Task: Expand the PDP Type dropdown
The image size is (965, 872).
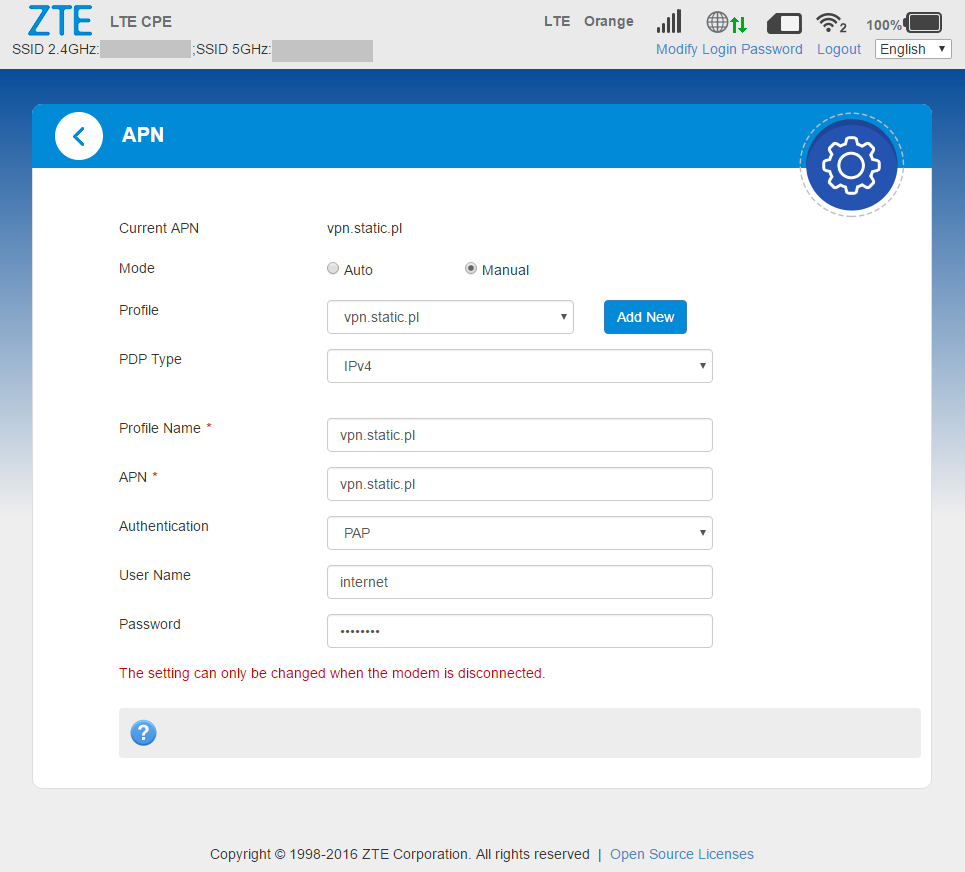Action: [519, 366]
